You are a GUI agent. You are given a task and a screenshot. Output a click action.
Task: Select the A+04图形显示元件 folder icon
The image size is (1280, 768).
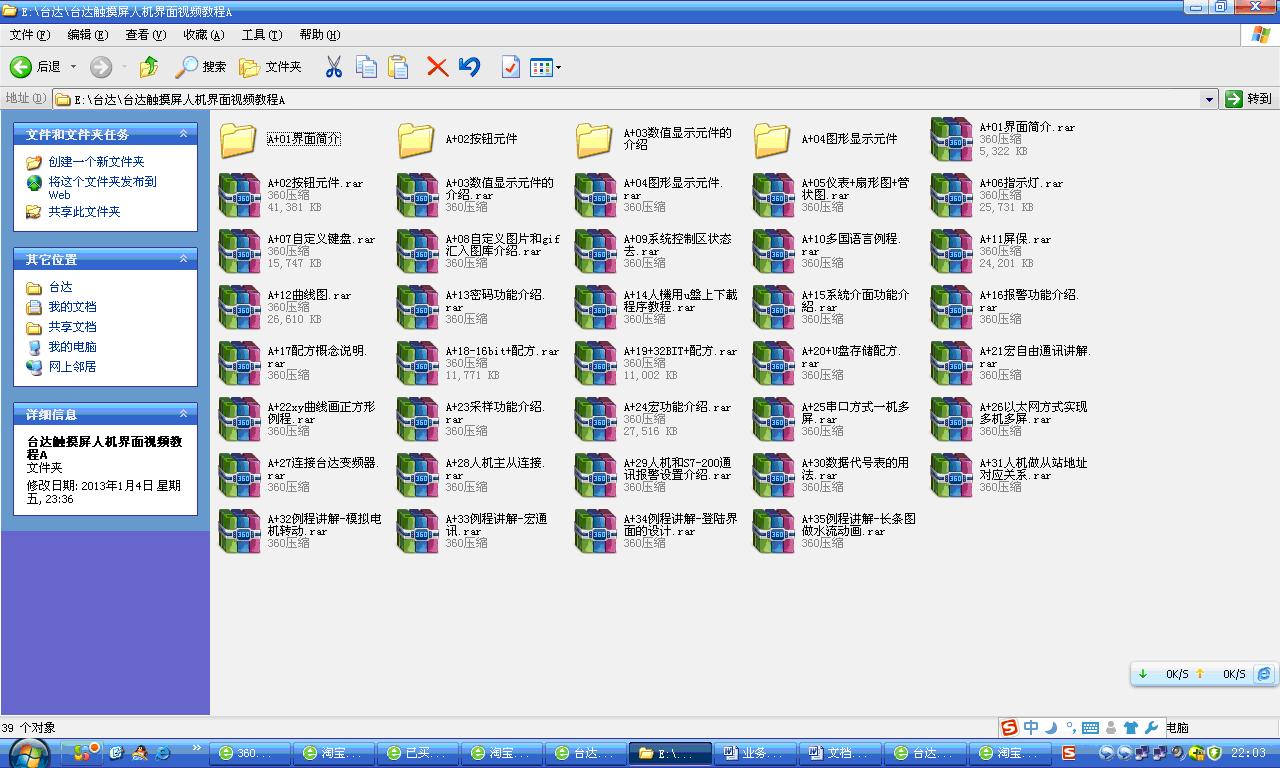click(x=773, y=139)
